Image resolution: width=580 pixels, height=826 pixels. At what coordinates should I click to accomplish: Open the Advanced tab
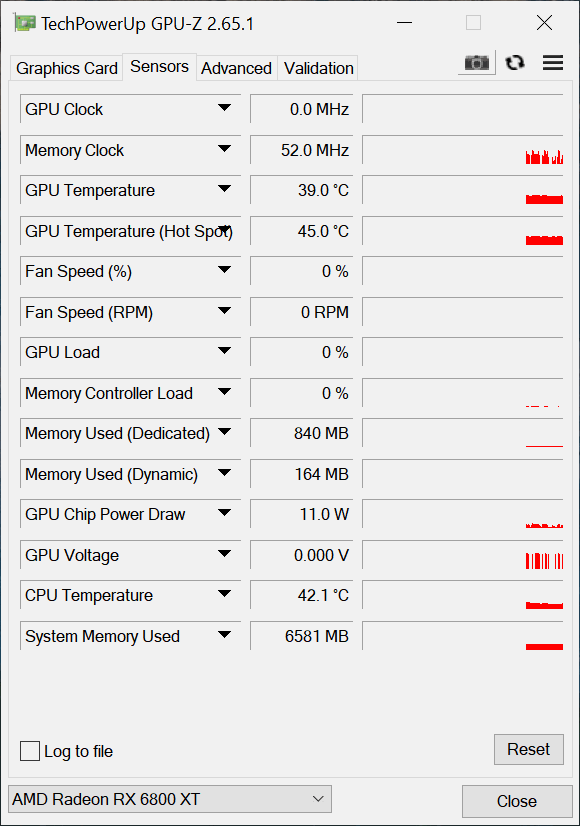[237, 68]
